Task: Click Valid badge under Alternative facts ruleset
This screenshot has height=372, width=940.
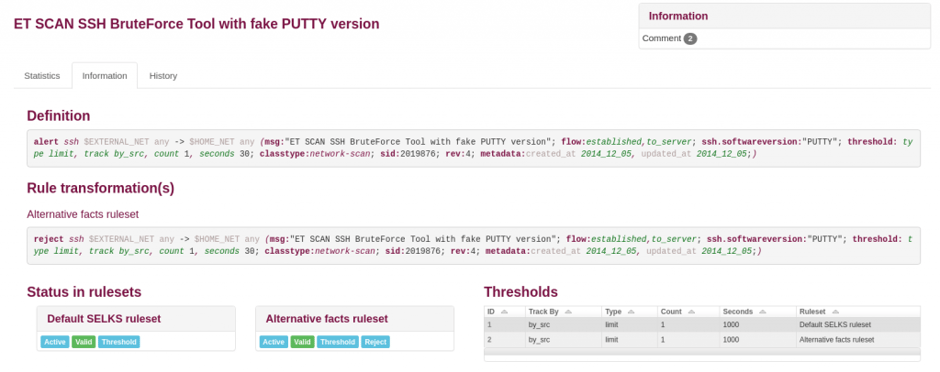Action: point(302,342)
